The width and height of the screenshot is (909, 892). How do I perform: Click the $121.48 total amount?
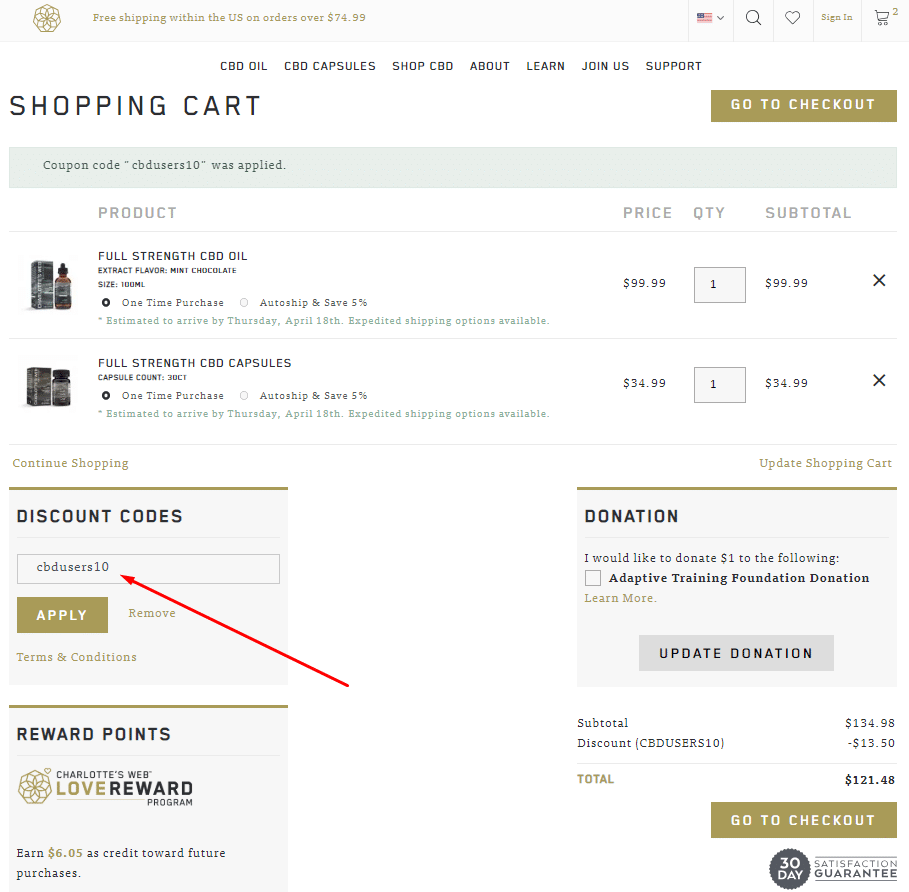click(870, 780)
